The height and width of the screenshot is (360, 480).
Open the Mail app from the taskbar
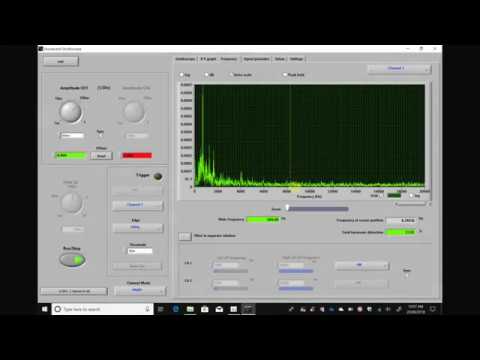coord(219,309)
